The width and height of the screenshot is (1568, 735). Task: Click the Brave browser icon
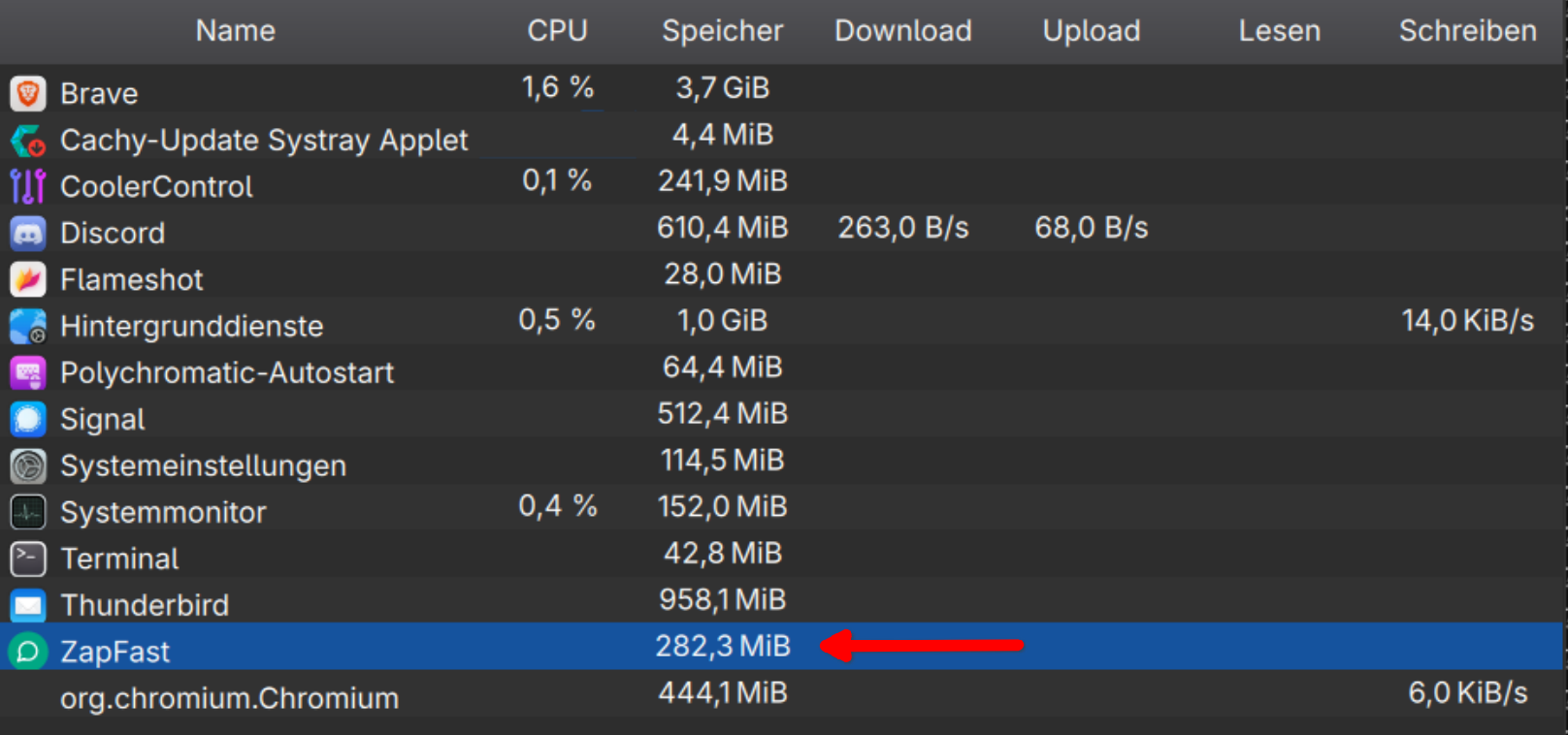[28, 93]
